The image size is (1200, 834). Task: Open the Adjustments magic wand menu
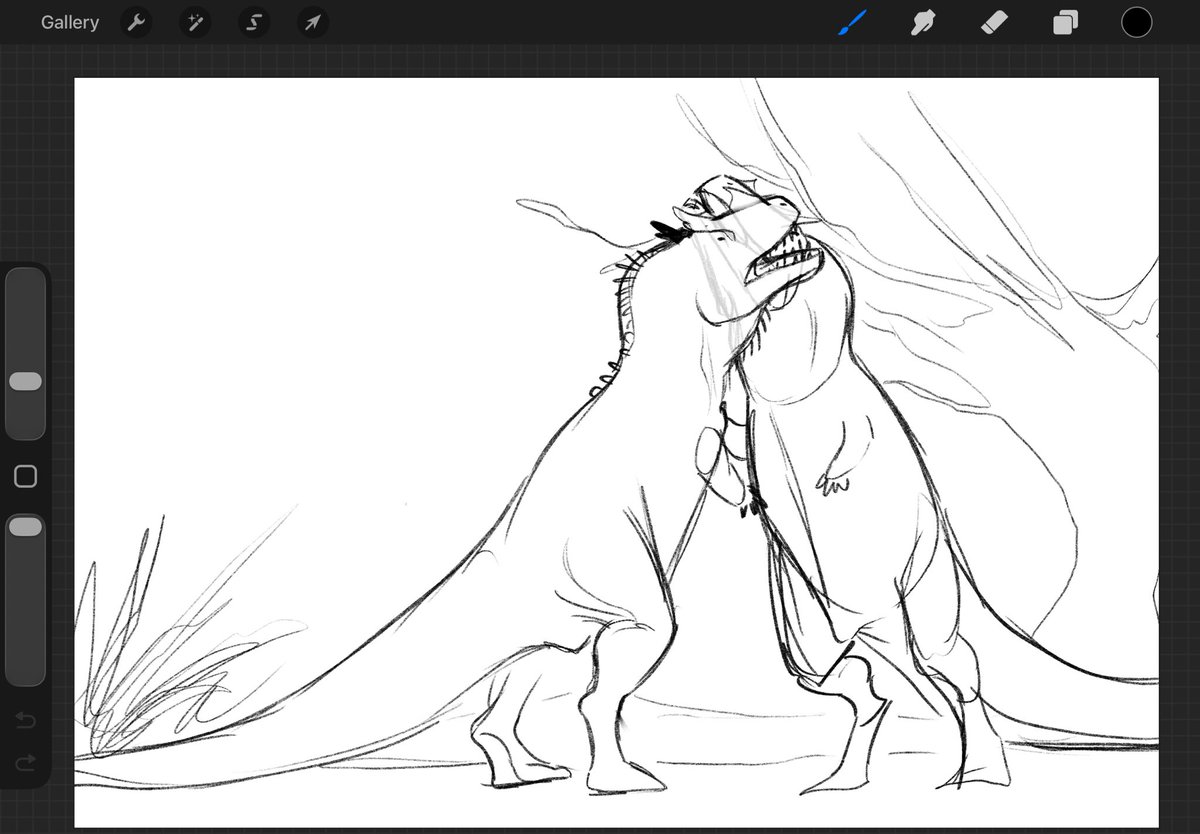point(194,22)
